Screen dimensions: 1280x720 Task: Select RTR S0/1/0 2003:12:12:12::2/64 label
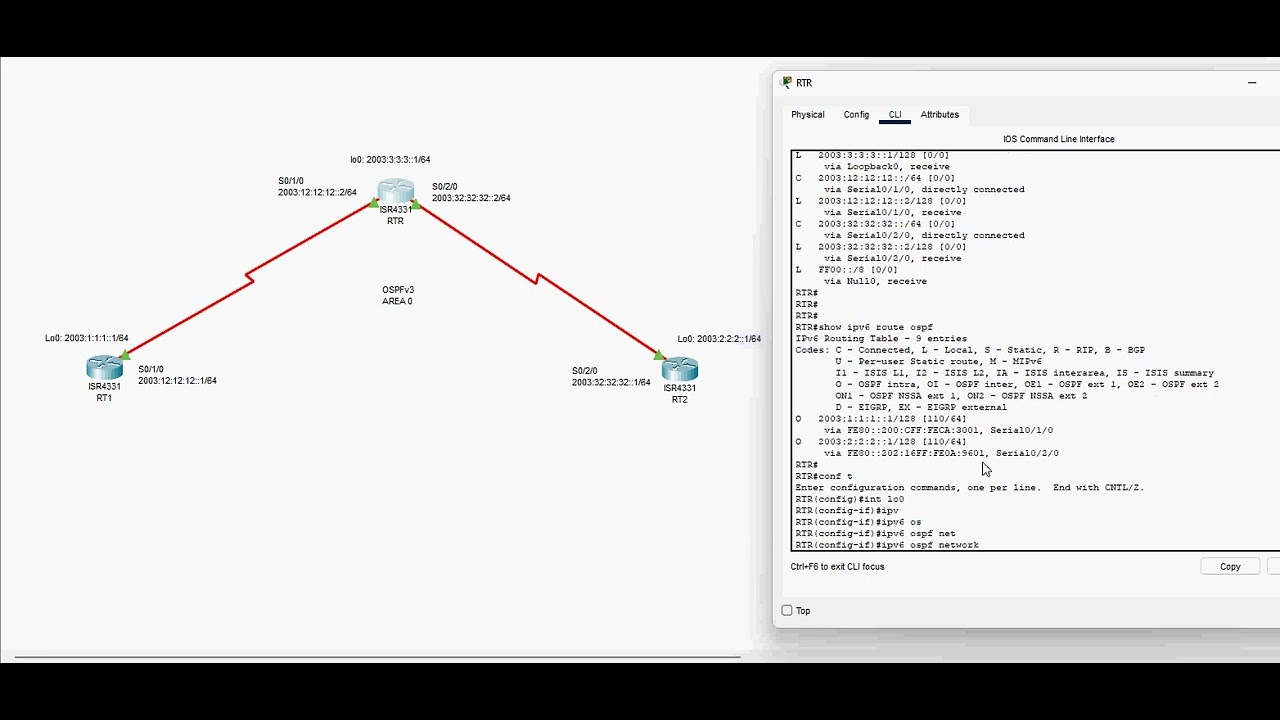click(x=317, y=187)
